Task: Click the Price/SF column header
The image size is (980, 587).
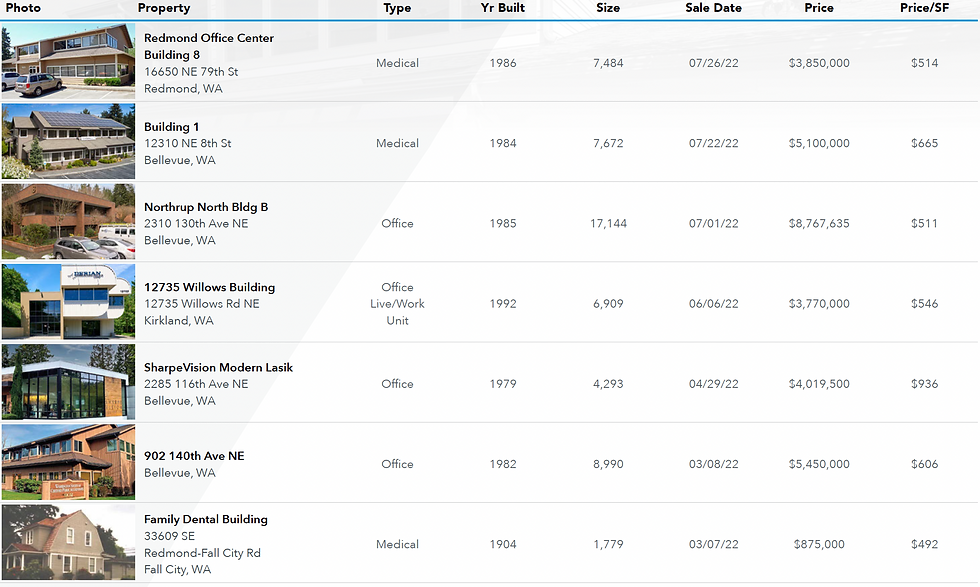Action: (x=924, y=8)
